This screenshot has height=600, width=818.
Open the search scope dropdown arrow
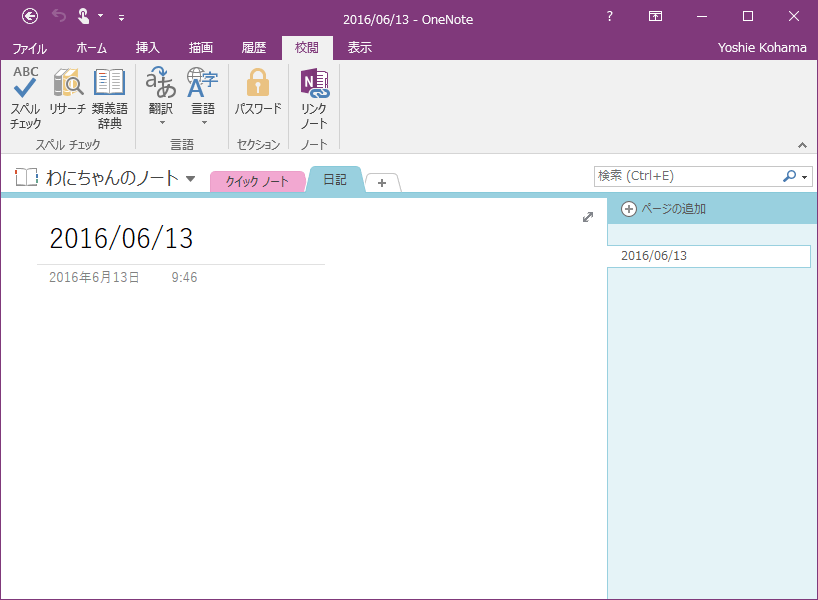804,177
